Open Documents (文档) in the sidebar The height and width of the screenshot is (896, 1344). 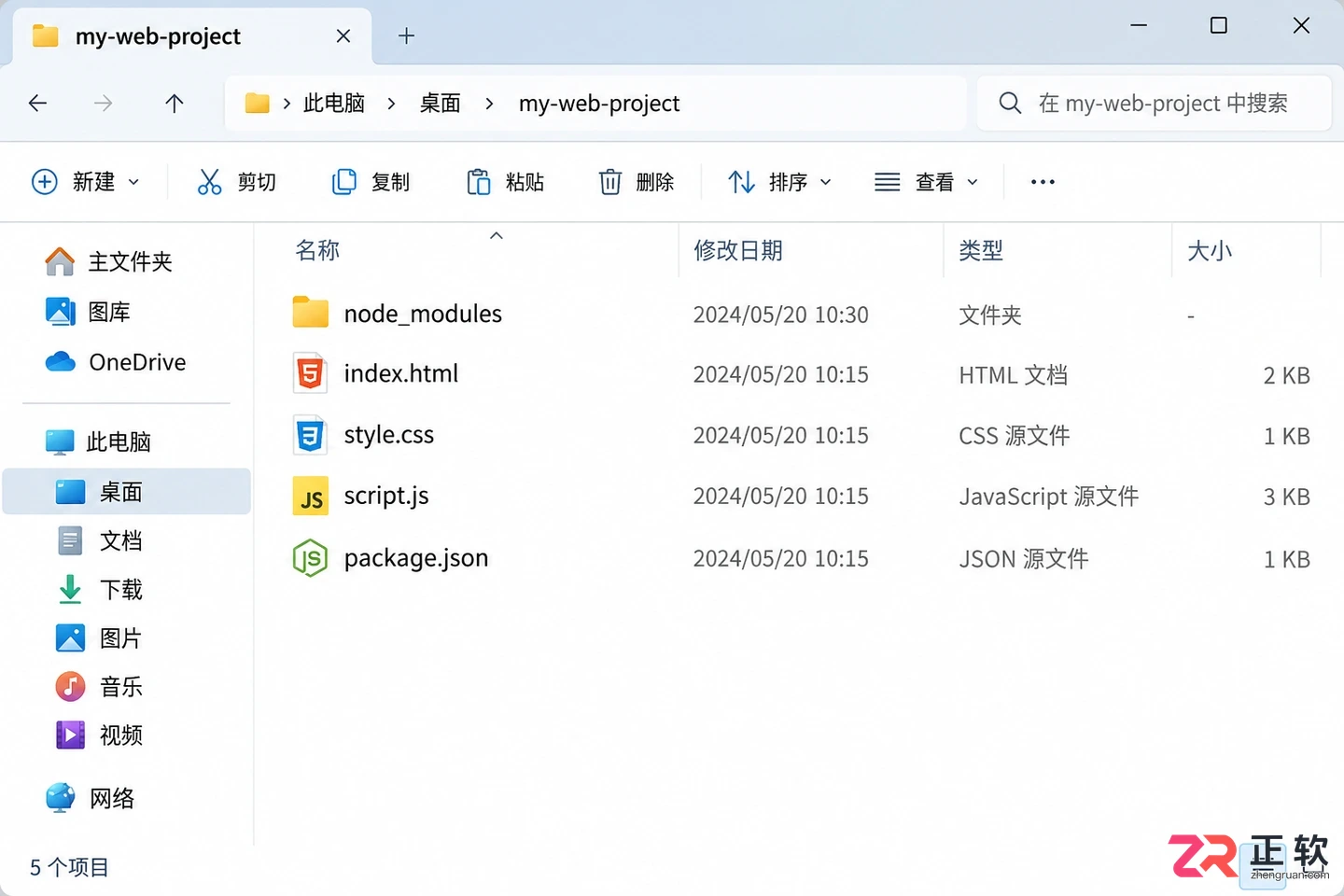pyautogui.click(x=99, y=541)
